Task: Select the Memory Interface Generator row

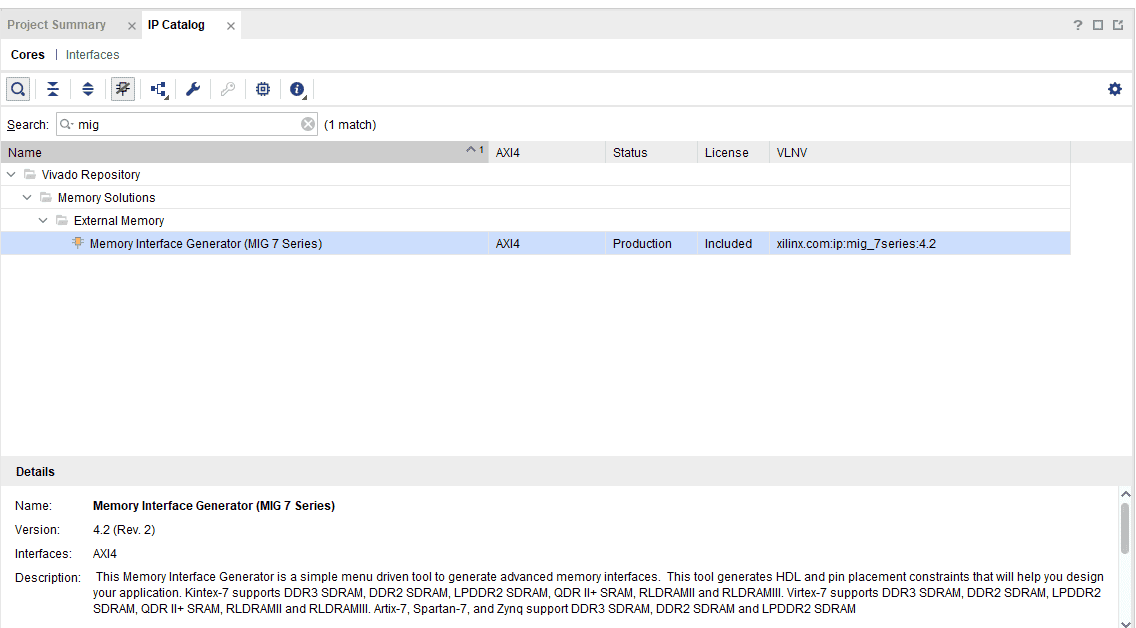Action: click(206, 244)
